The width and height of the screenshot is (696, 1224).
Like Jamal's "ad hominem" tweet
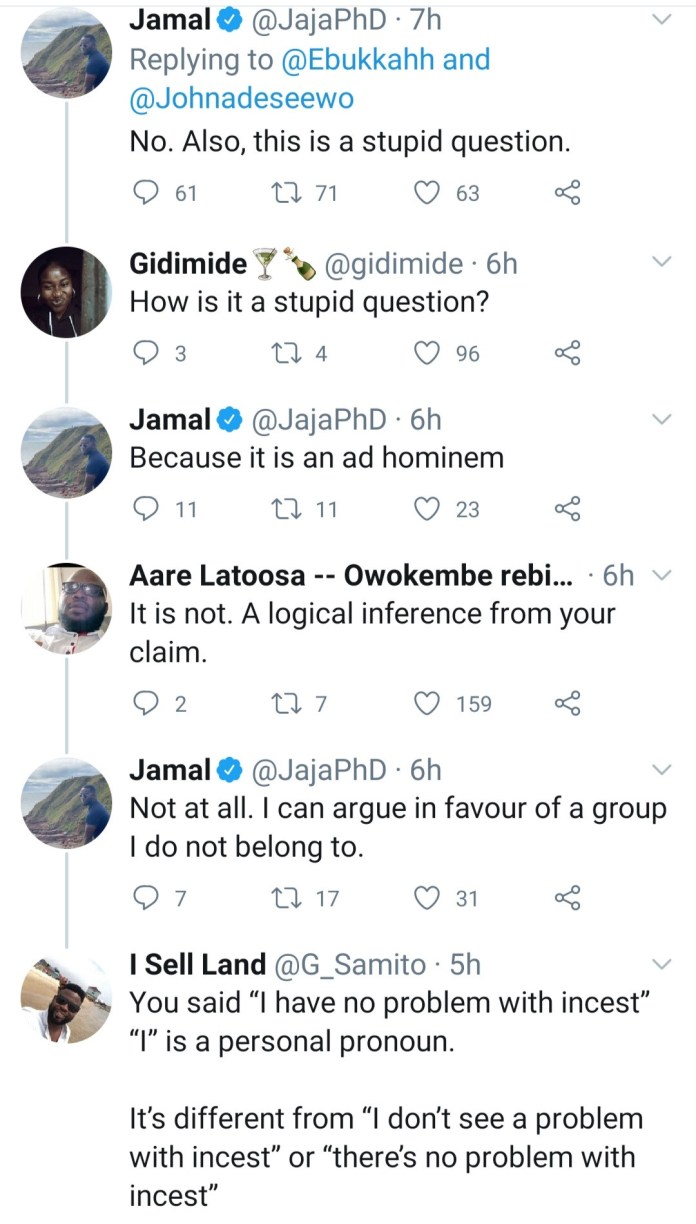[x=428, y=509]
